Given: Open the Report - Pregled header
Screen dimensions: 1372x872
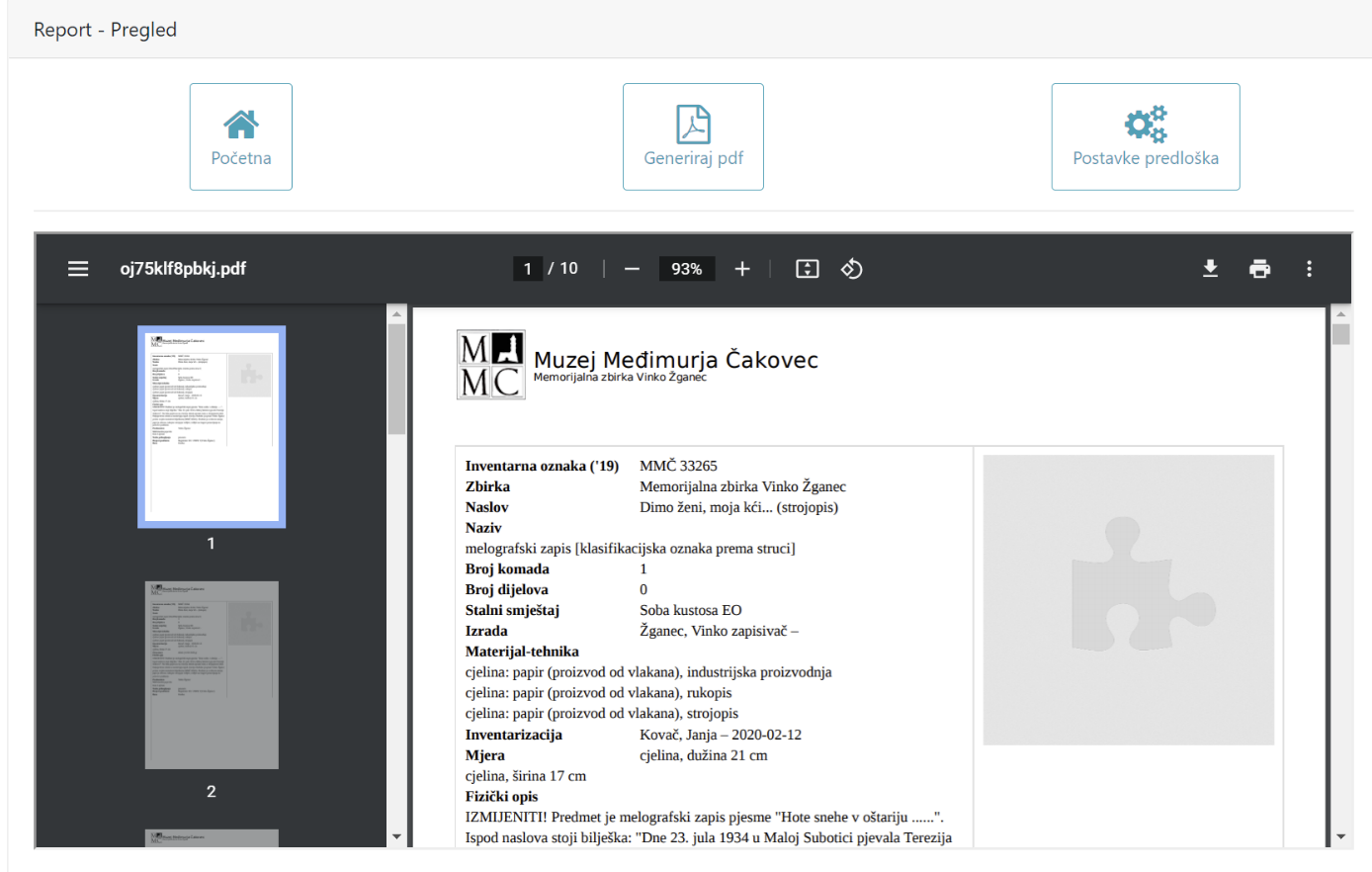Looking at the screenshot, I should (105, 30).
